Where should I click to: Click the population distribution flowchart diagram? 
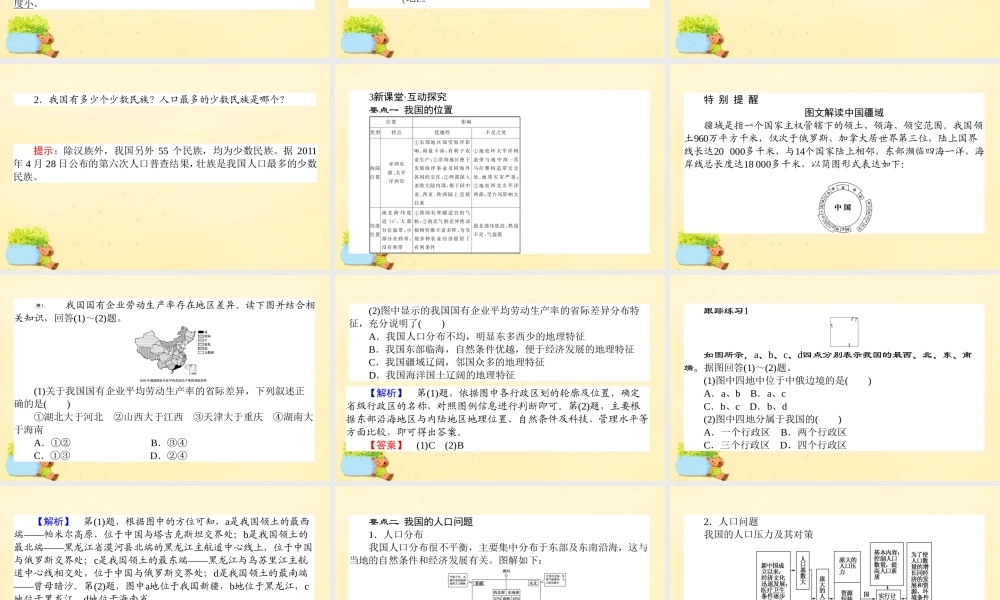click(507, 585)
